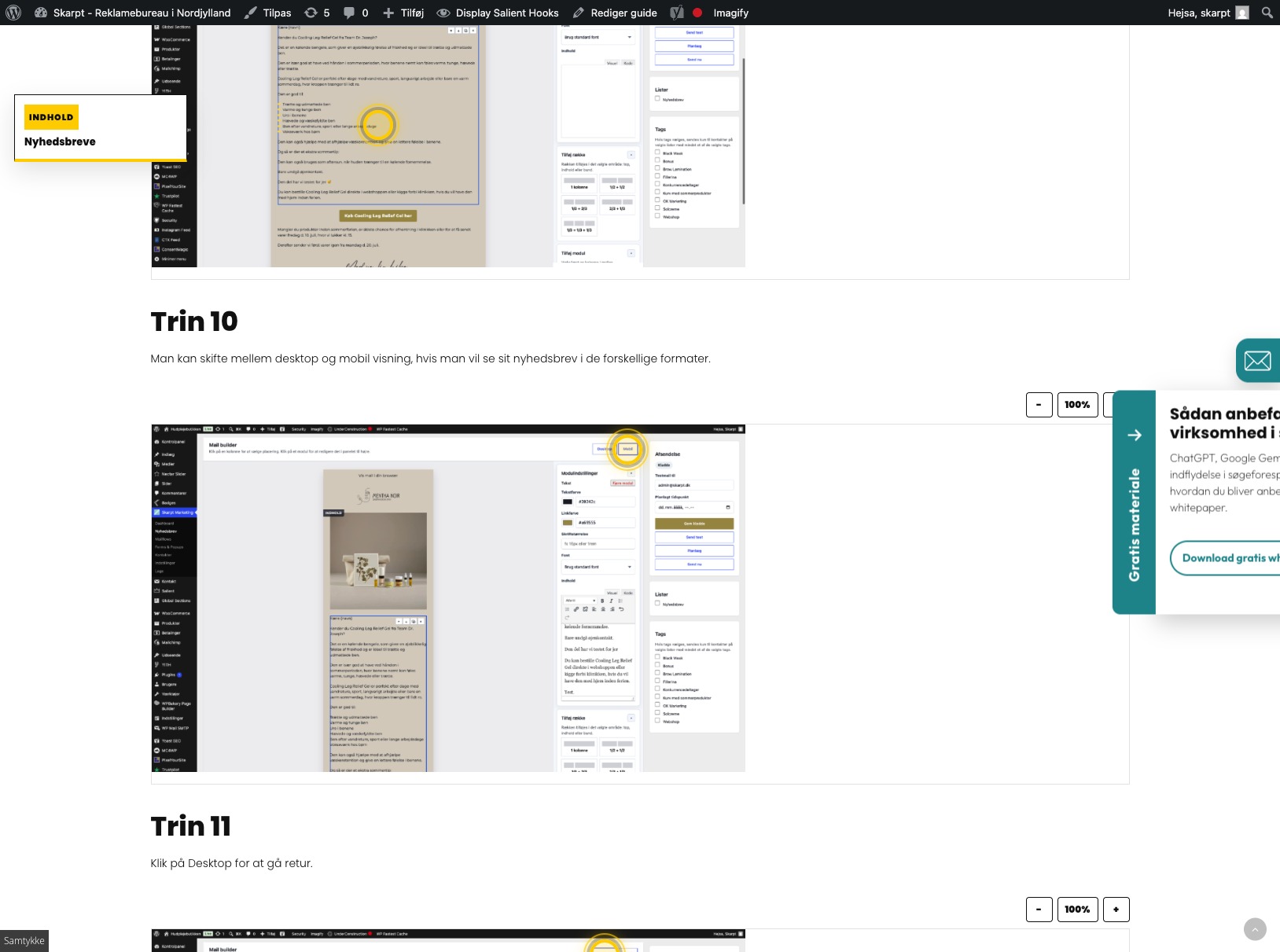Open the Hejsa, skarpt account menu
The width and height of the screenshot is (1280, 952).
tap(1208, 13)
